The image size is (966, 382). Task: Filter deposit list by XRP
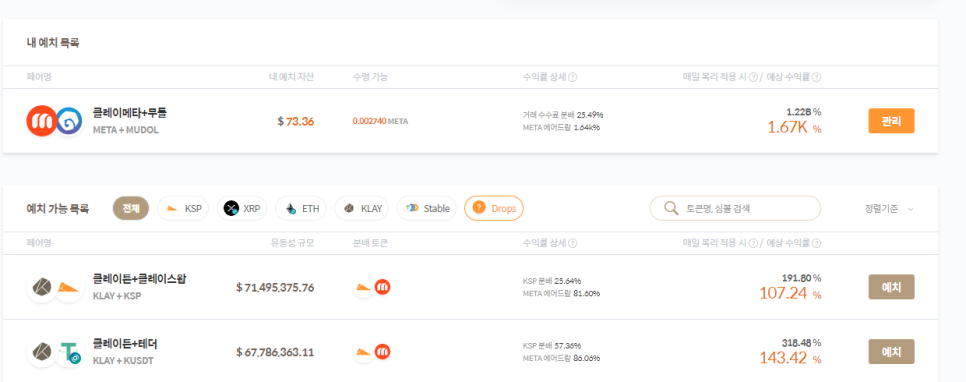pos(242,208)
